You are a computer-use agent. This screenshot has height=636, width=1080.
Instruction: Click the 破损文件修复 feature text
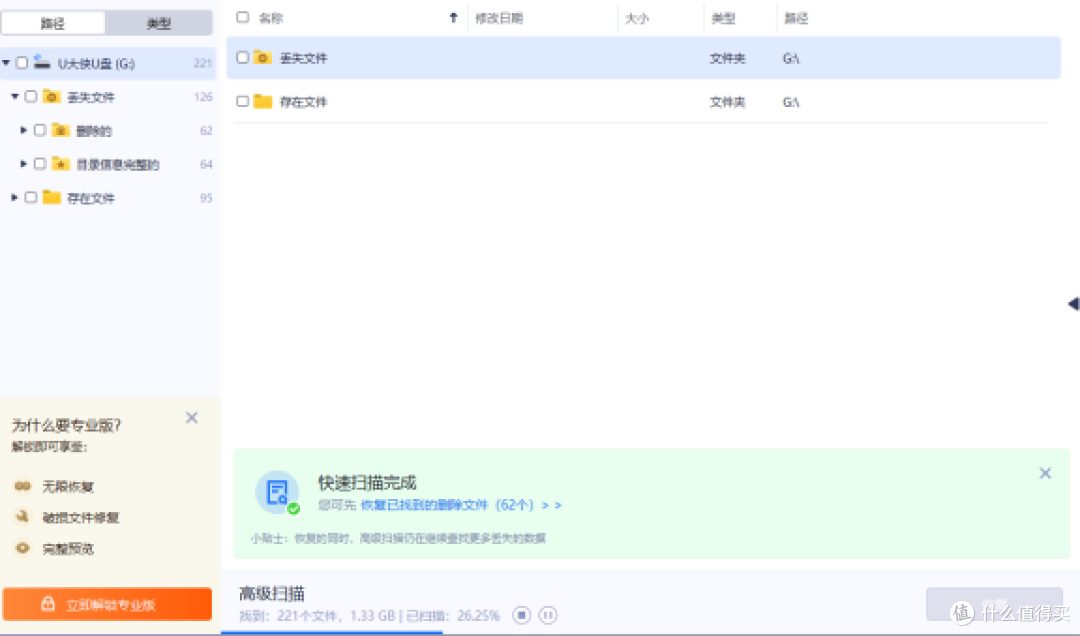point(81,517)
